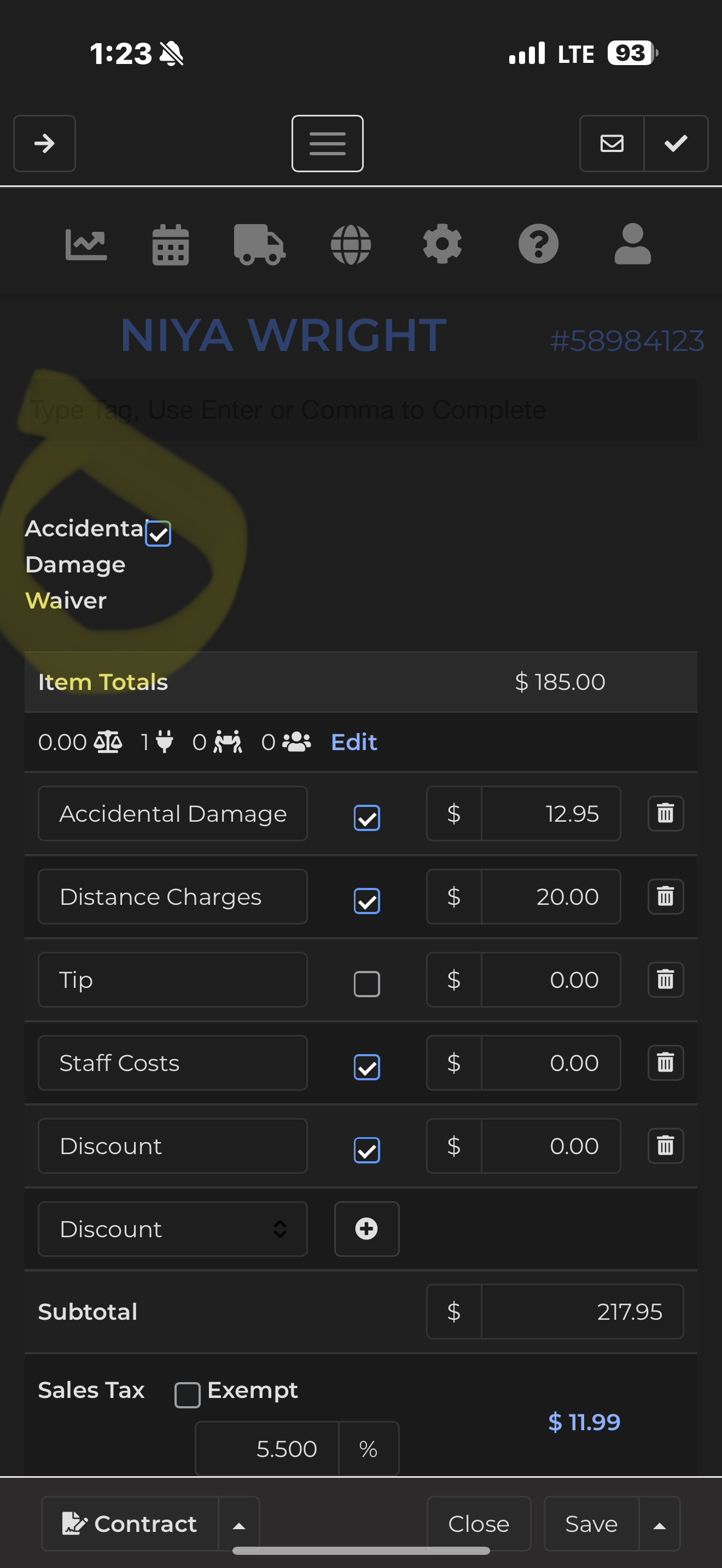The height and width of the screenshot is (1568, 722).
Task: Open settings gear icon
Action: (442, 244)
